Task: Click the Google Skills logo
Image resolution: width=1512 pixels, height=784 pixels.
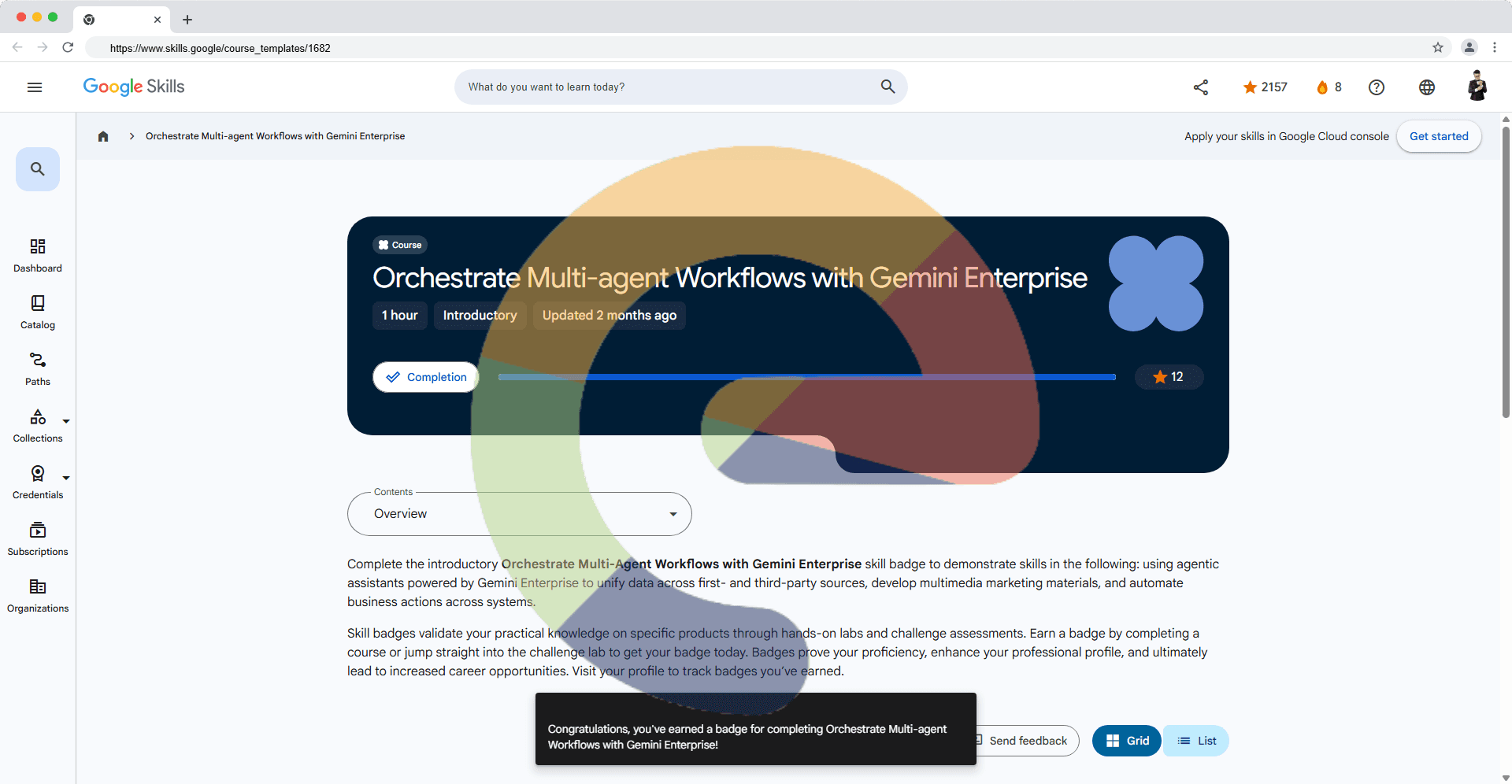Action: [134, 87]
